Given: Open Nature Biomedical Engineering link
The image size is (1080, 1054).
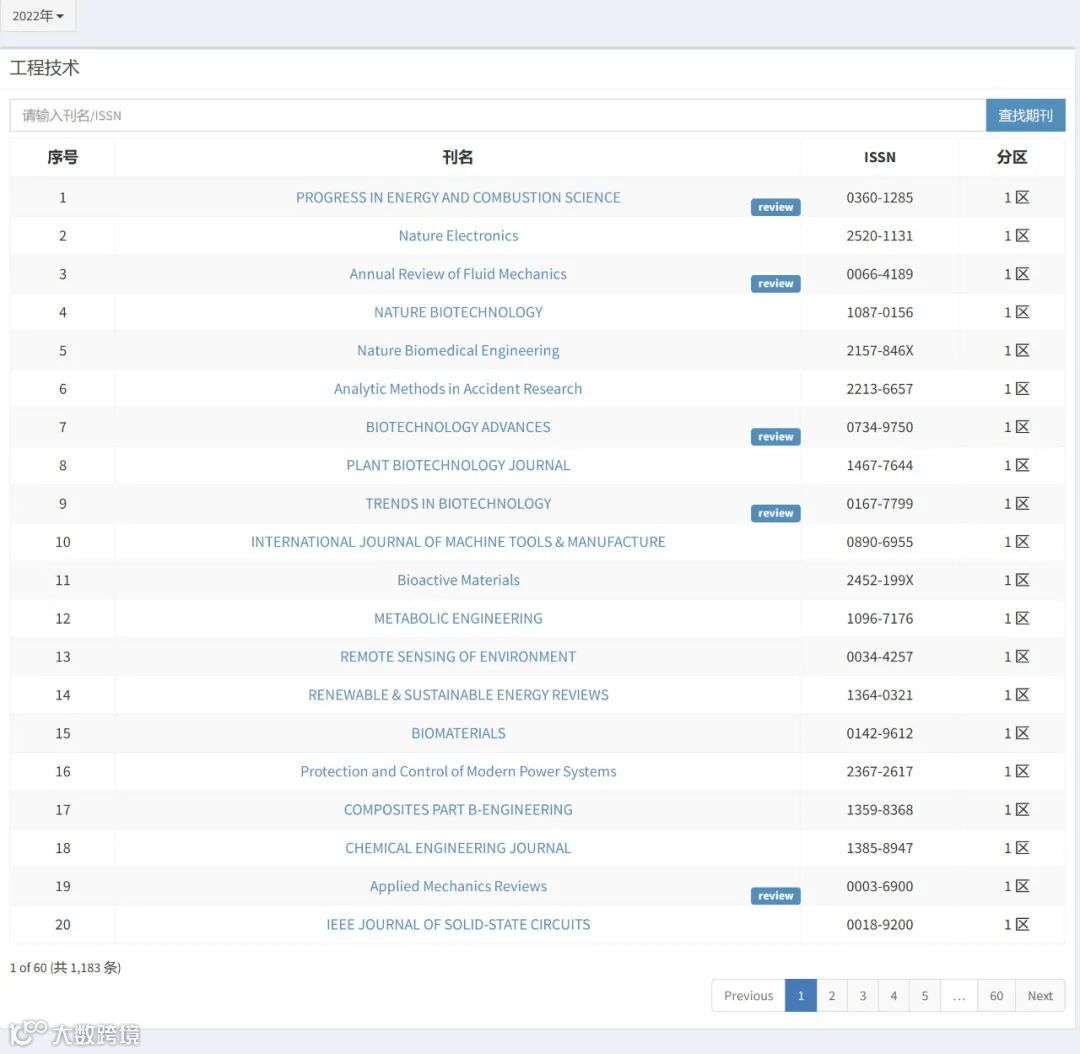Looking at the screenshot, I should tap(458, 351).
